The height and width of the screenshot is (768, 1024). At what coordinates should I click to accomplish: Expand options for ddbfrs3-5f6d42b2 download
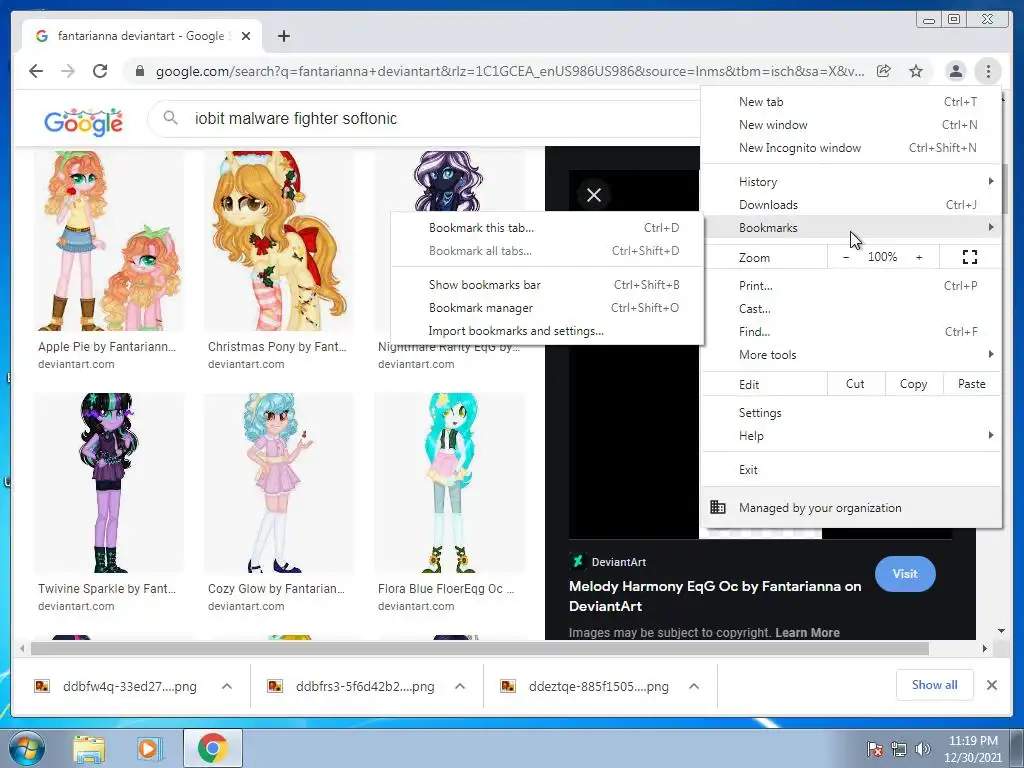(x=460, y=686)
